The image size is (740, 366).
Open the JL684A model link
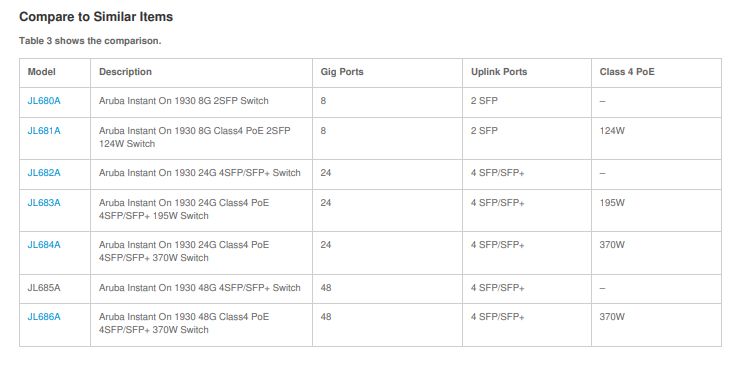[44, 245]
